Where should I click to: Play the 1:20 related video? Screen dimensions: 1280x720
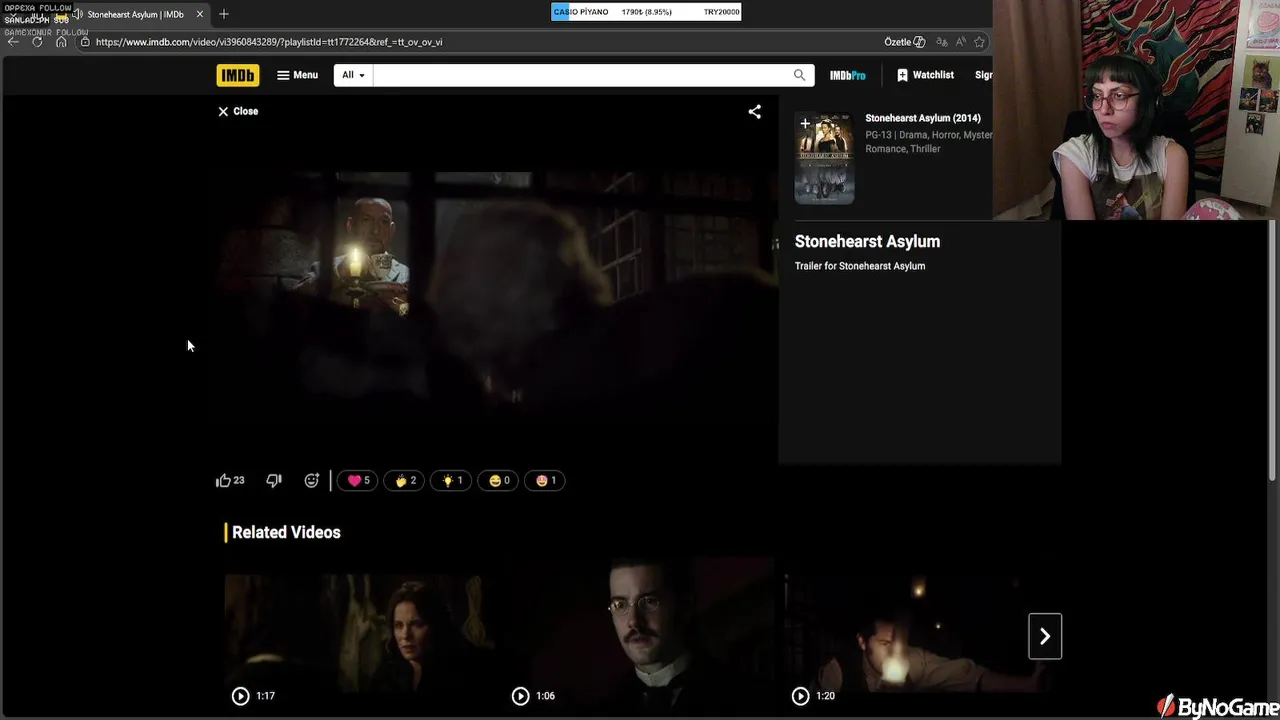click(920, 636)
